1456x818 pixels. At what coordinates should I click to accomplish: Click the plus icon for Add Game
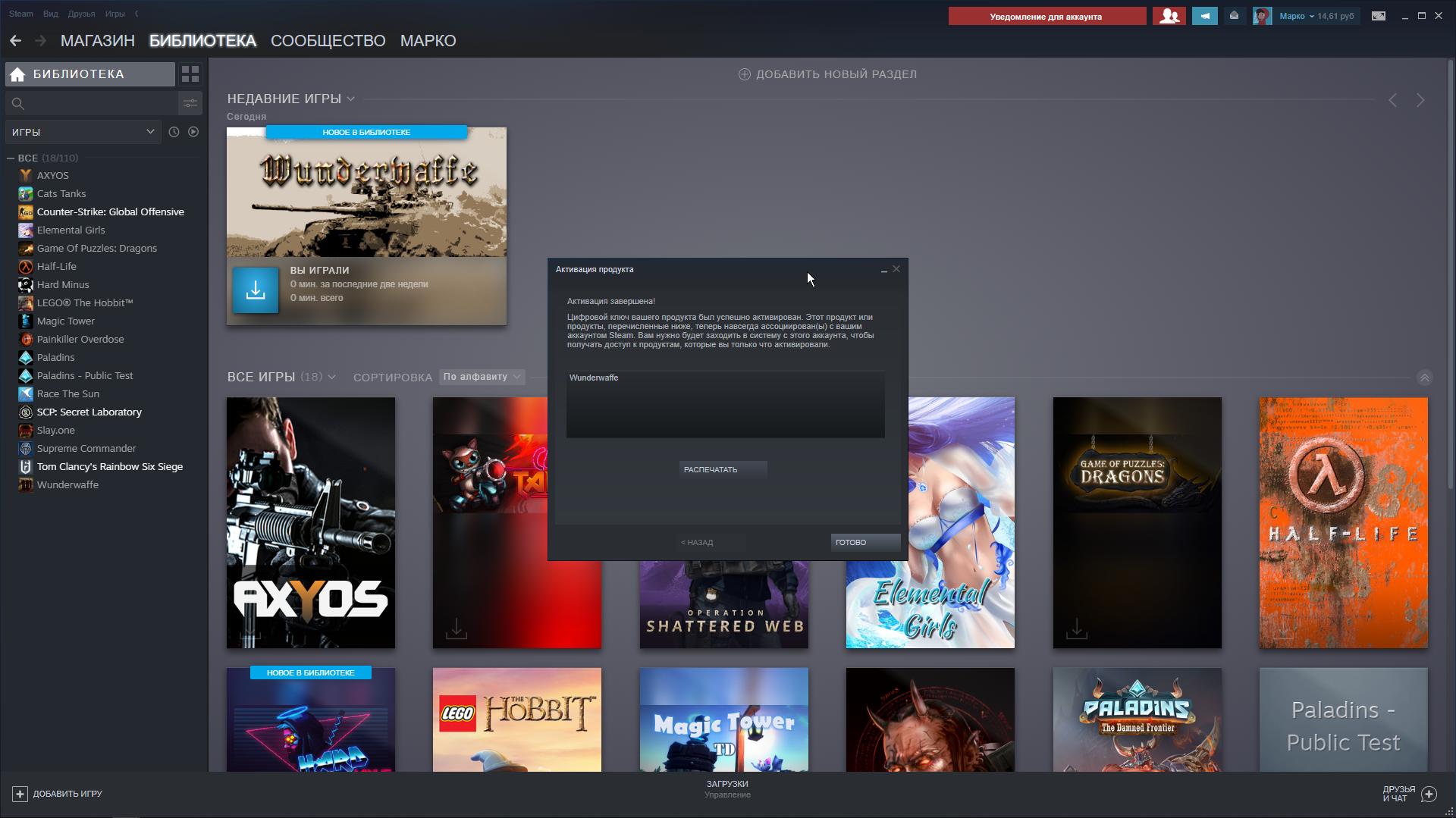coord(20,794)
